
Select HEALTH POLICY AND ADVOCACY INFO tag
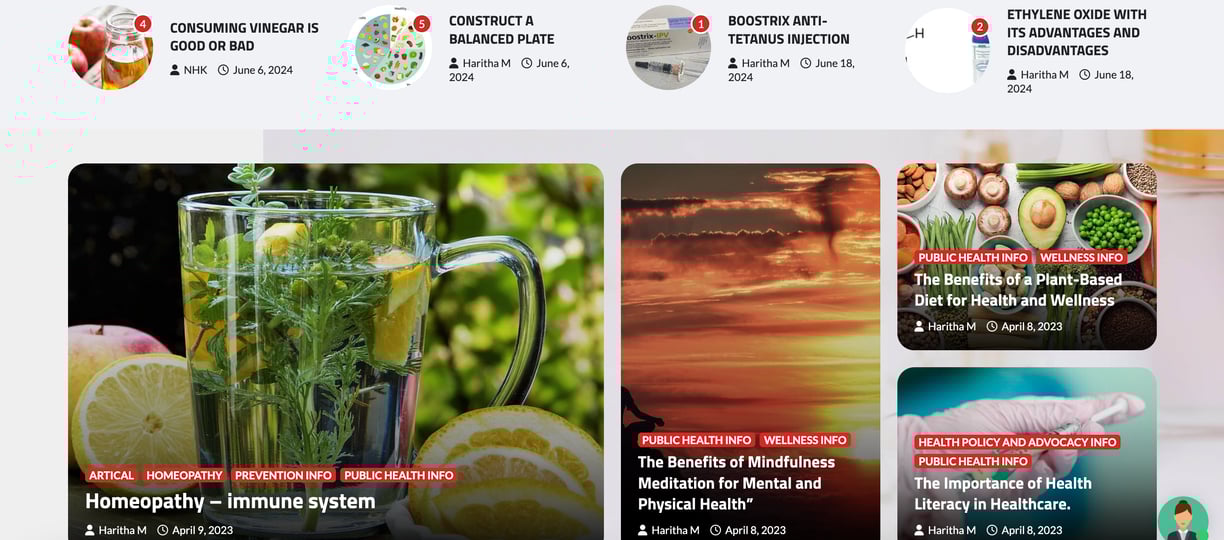point(1017,442)
